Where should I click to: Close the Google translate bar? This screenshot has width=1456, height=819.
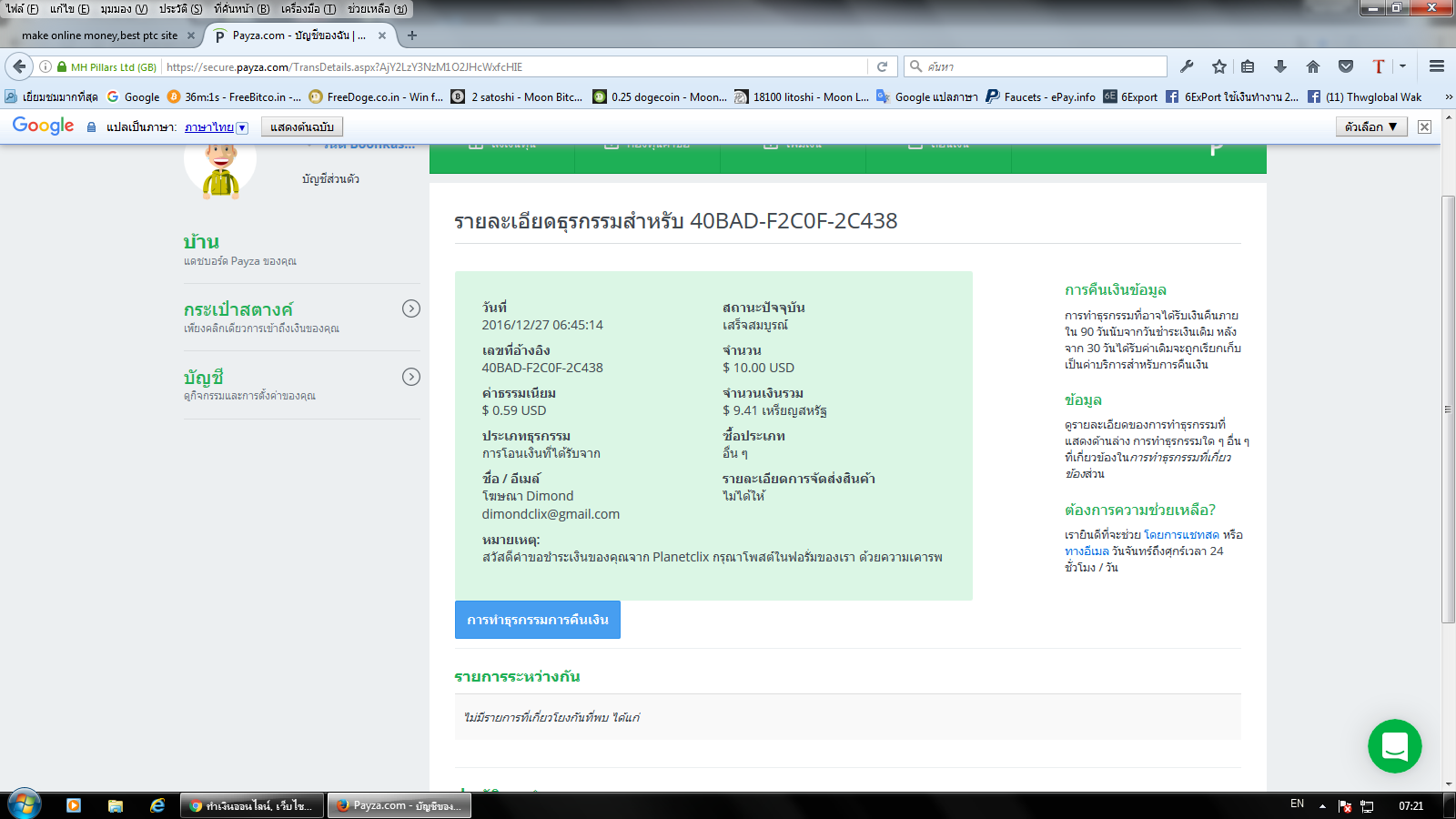pyautogui.click(x=1425, y=126)
